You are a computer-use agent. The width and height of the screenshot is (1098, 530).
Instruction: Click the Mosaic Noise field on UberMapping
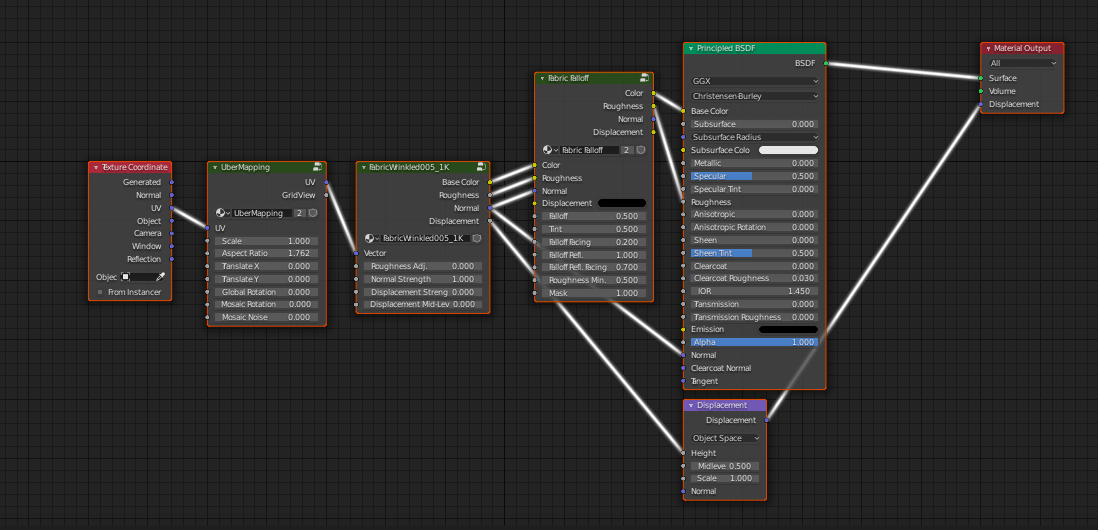(266, 317)
